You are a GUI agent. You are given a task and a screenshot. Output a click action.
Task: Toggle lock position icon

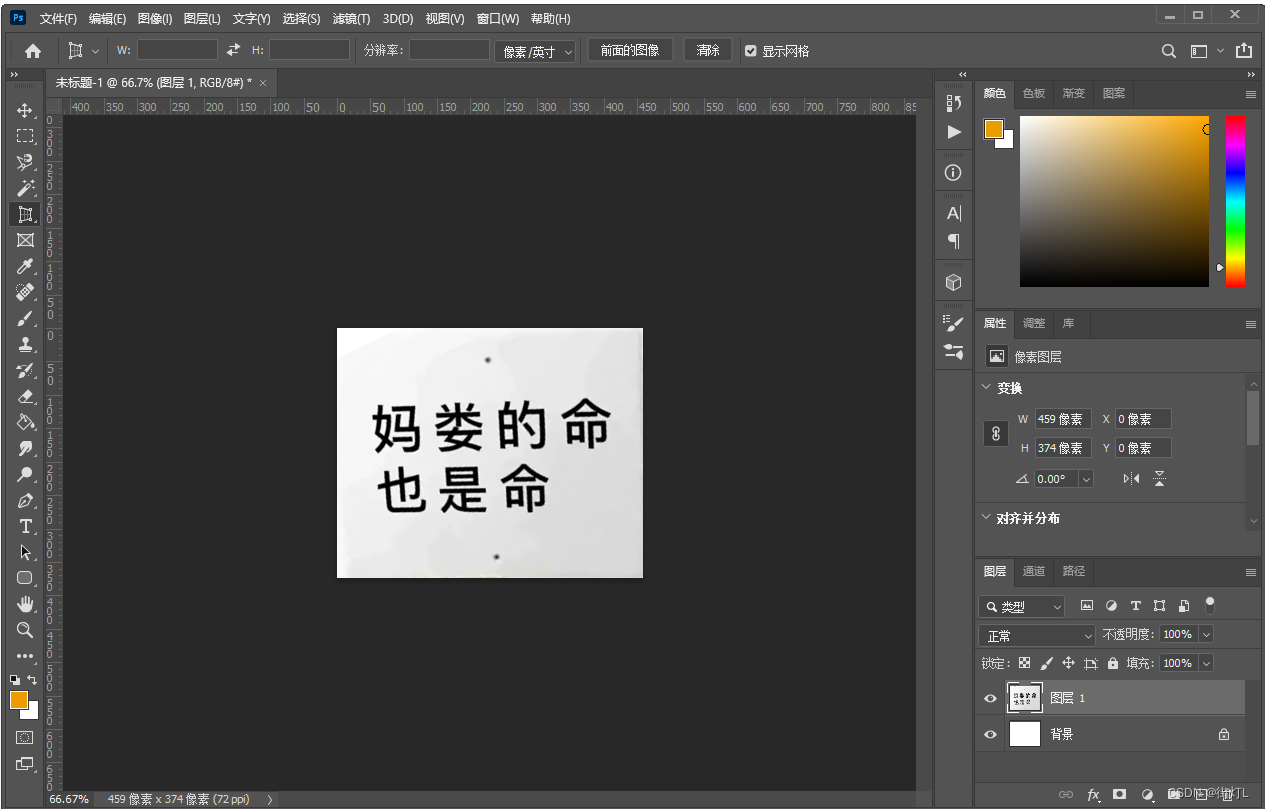tap(1068, 663)
